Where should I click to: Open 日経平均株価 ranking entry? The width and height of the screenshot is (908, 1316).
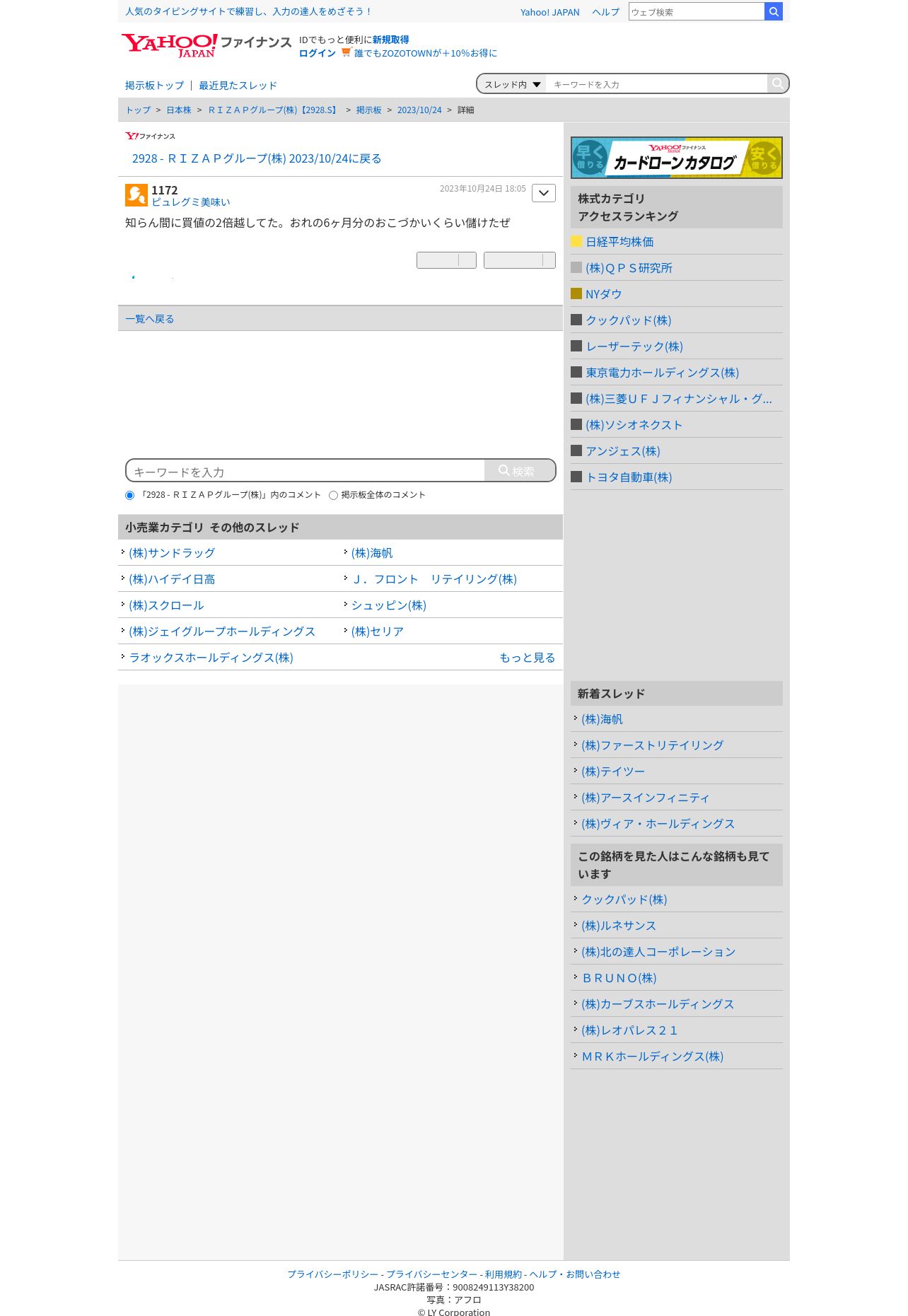(x=619, y=242)
